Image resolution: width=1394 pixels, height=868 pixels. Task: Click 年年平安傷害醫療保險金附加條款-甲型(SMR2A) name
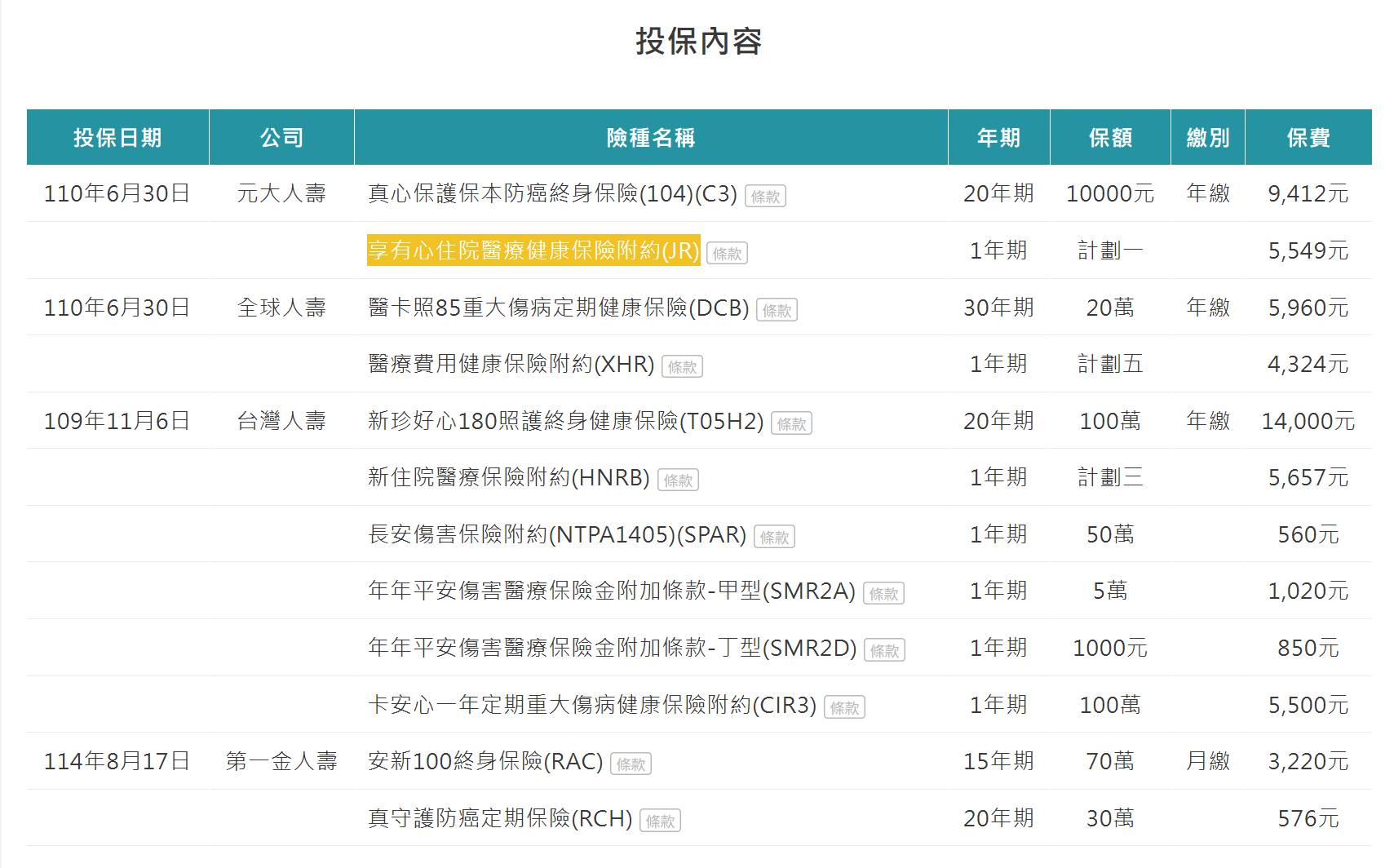[612, 591]
